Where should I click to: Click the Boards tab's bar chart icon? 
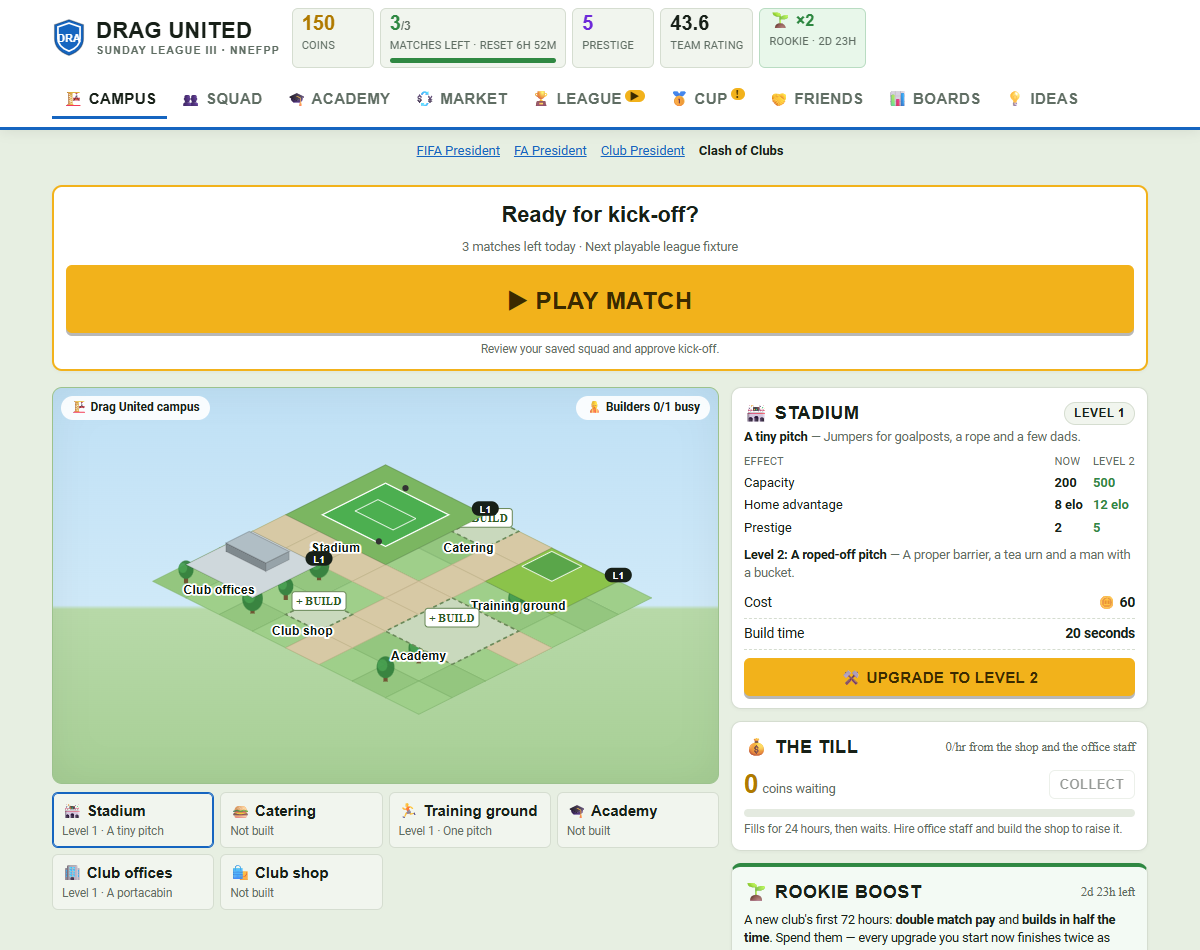click(x=897, y=99)
